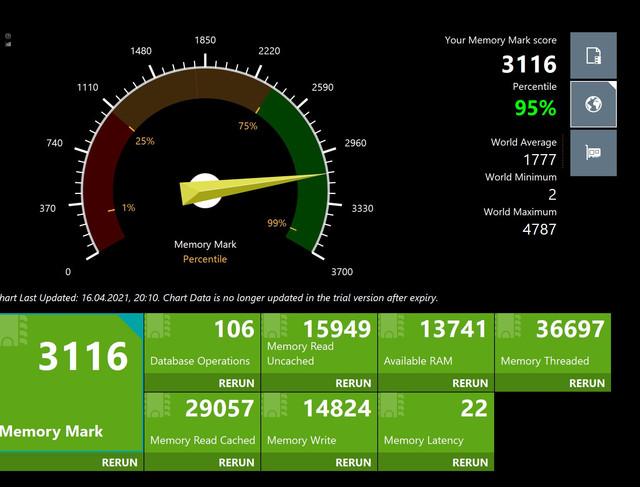
Task: Click the memory chip icon on Memory Read Uncached tile
Action: point(276,326)
